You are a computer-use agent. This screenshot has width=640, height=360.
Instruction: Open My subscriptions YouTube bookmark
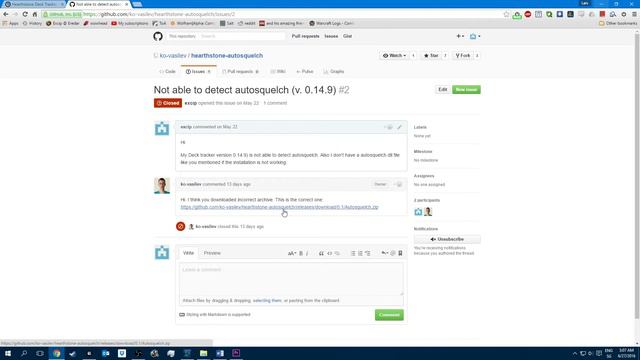click(130, 23)
